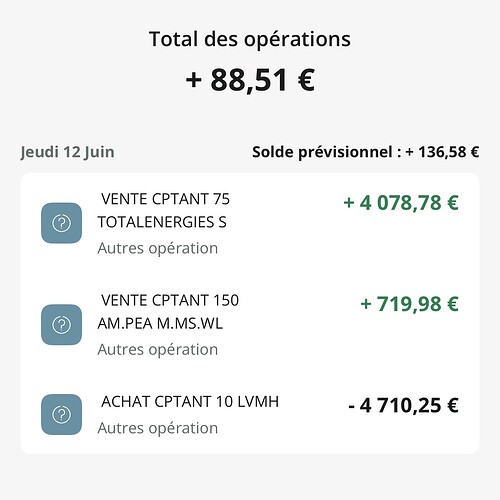Click the + 88,51 € total amount
This screenshot has width=500, height=500.
click(250, 80)
